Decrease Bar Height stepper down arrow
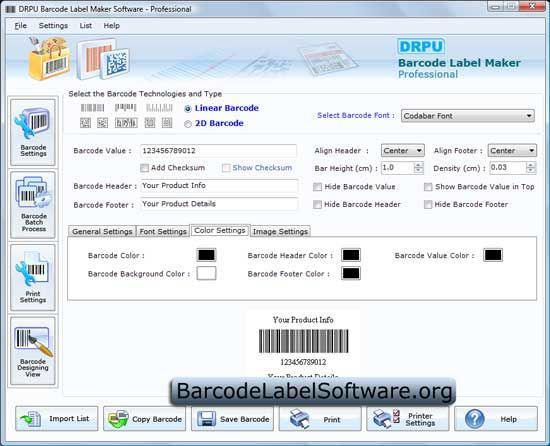Screen dimensions: 550x446 pyautogui.click(x=418, y=170)
